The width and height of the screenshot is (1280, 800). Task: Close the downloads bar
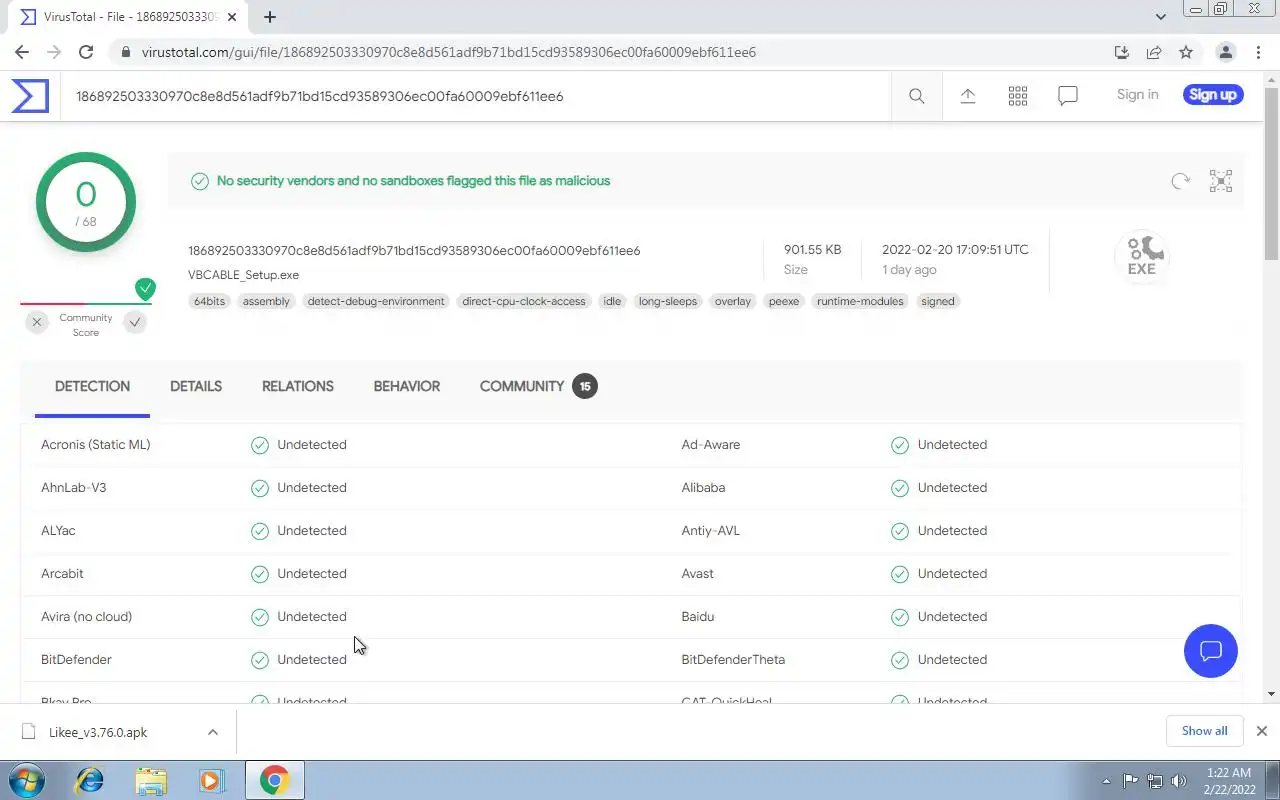pyautogui.click(x=1261, y=731)
